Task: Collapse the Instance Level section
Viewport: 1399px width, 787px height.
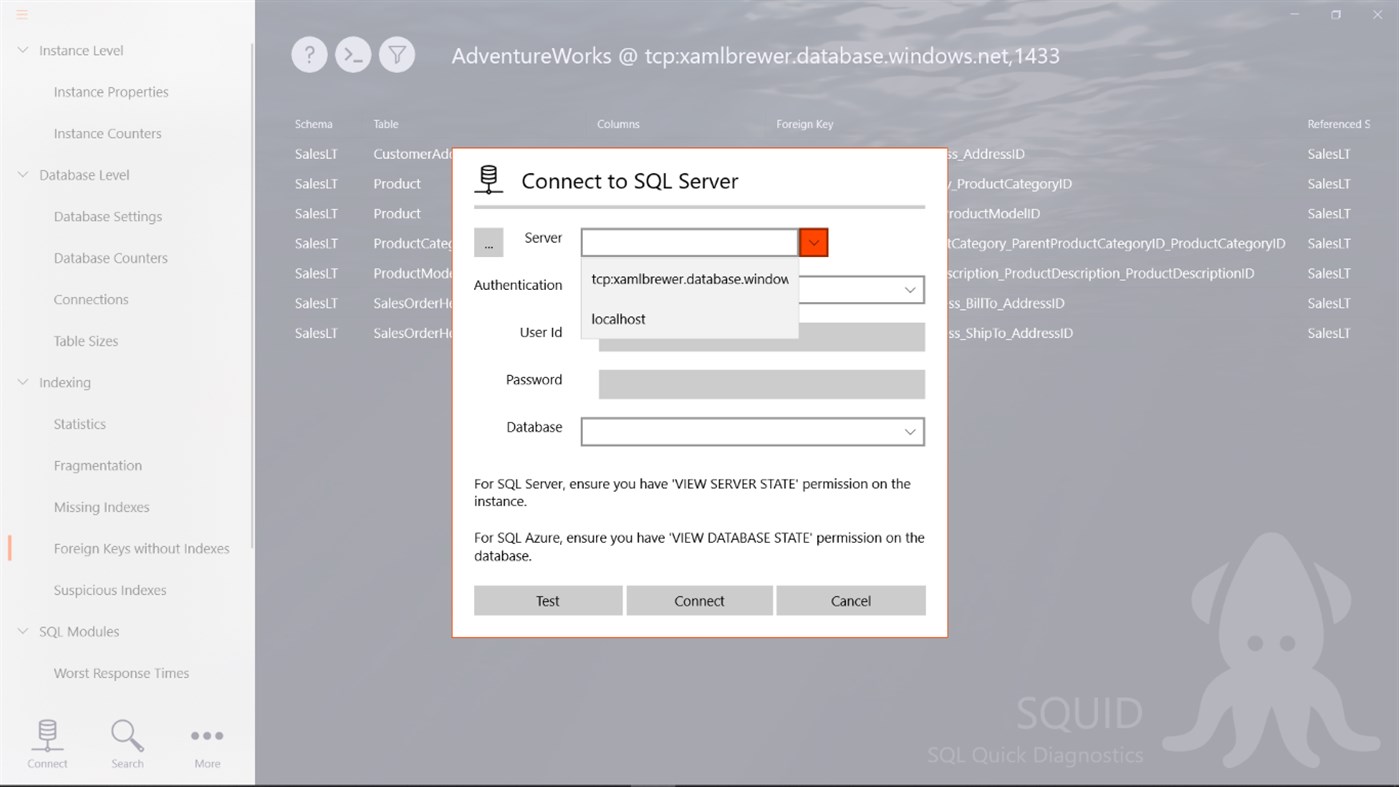Action: tap(23, 50)
